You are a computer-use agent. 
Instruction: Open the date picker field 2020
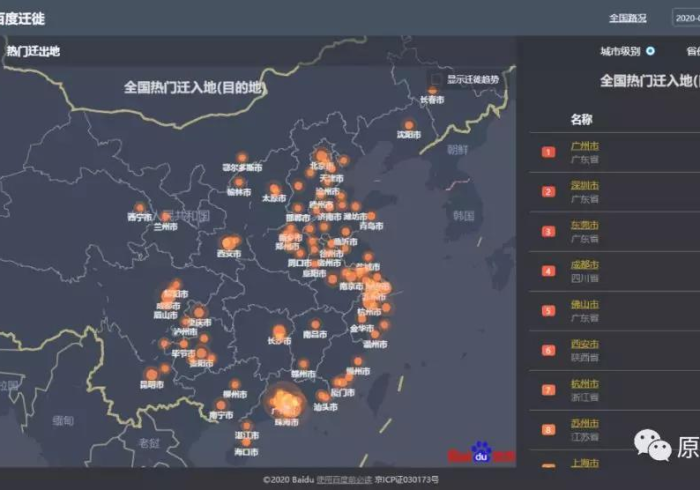point(686,18)
